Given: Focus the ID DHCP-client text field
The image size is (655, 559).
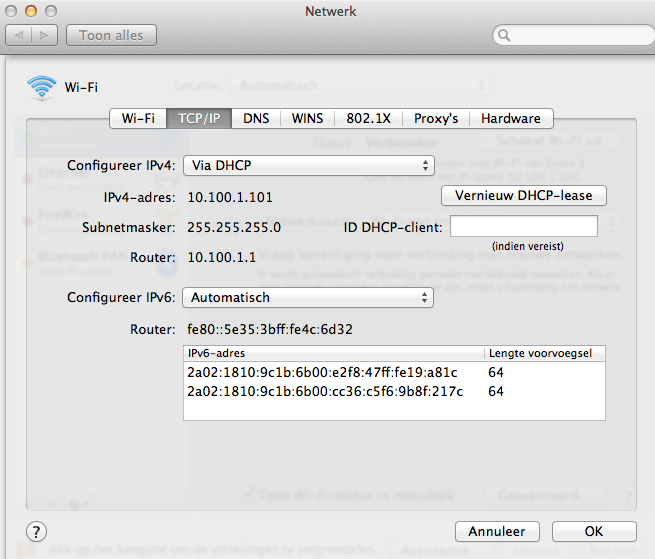Looking at the screenshot, I should (x=523, y=227).
